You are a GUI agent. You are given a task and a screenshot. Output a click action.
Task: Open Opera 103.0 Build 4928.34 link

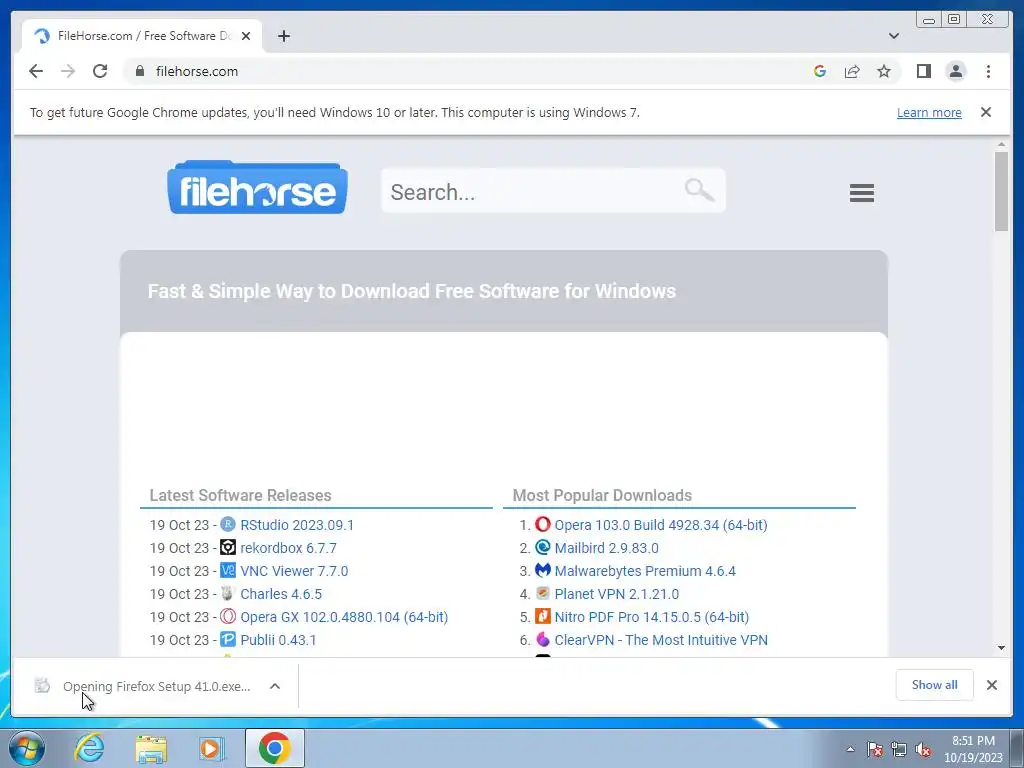point(660,525)
